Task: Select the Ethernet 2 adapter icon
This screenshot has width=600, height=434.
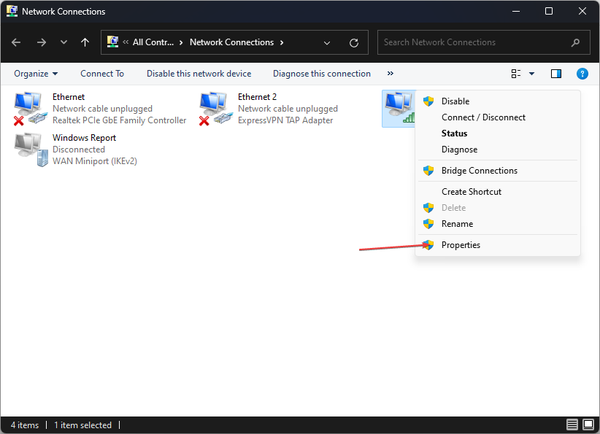Action: pyautogui.click(x=215, y=108)
